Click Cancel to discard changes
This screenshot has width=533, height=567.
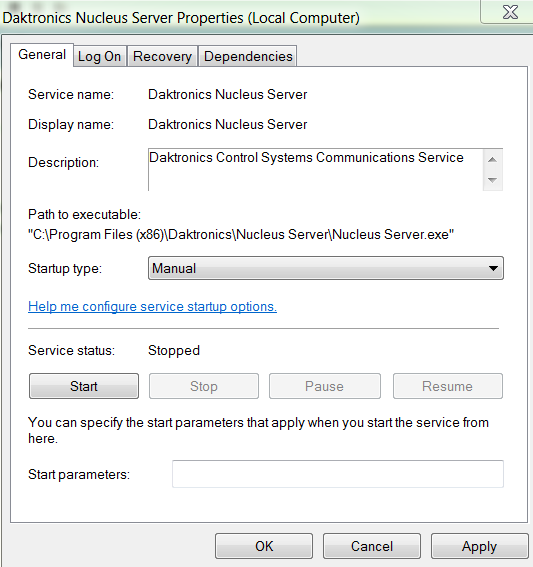pos(372,546)
